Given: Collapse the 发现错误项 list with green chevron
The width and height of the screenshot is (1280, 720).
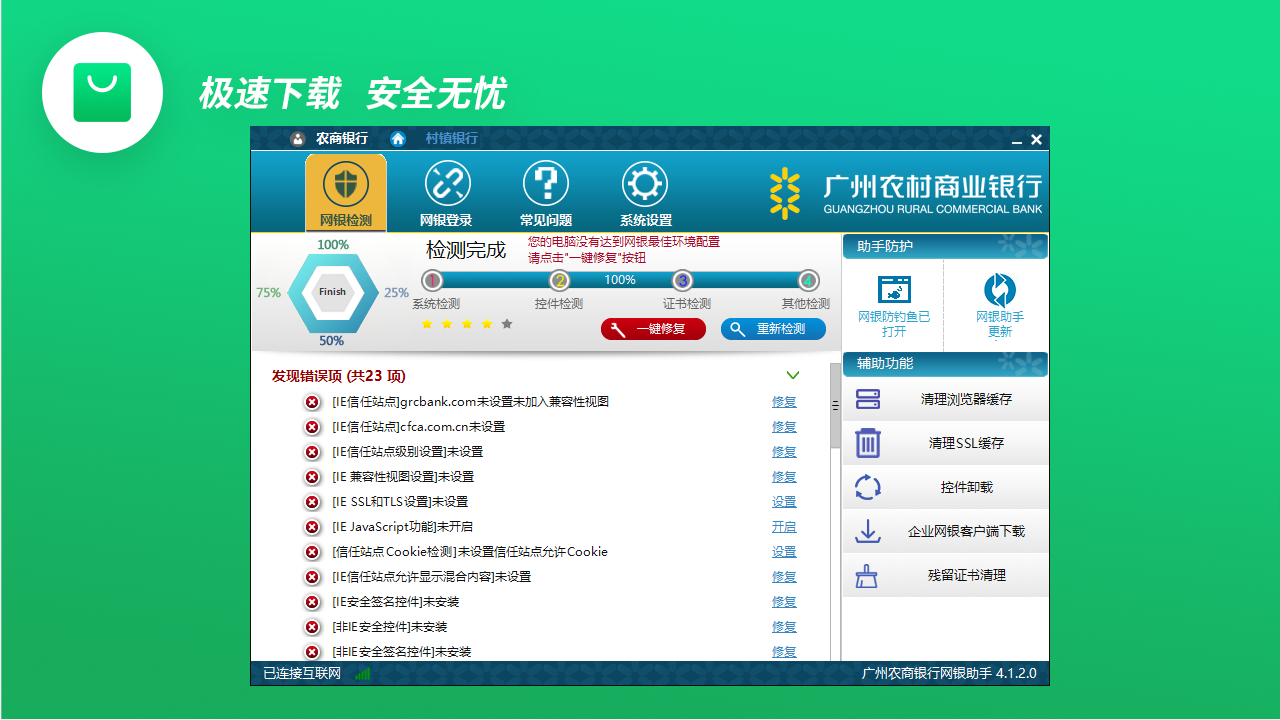Looking at the screenshot, I should click(793, 376).
